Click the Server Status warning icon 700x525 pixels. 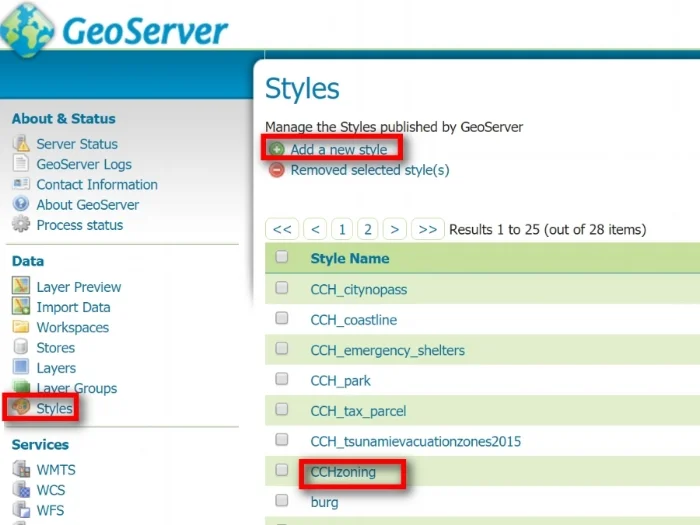tap(21, 144)
